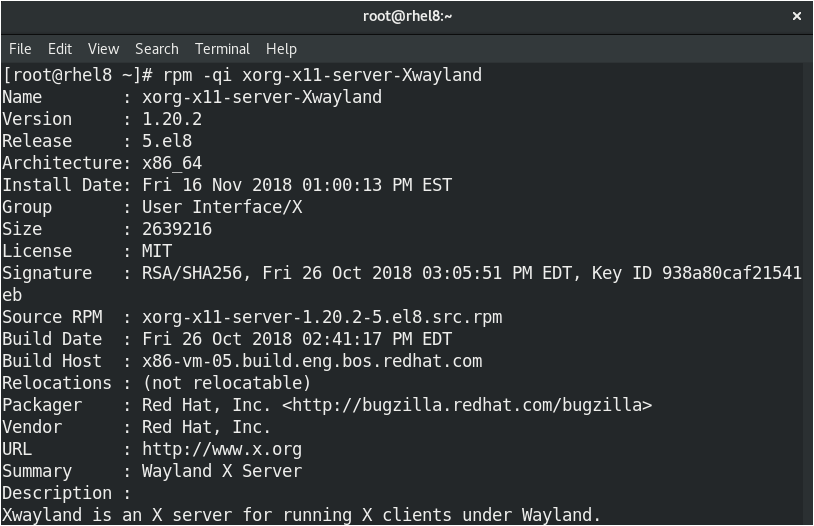Click the version number 1.20.2
This screenshot has height=526, width=814.
pos(172,119)
